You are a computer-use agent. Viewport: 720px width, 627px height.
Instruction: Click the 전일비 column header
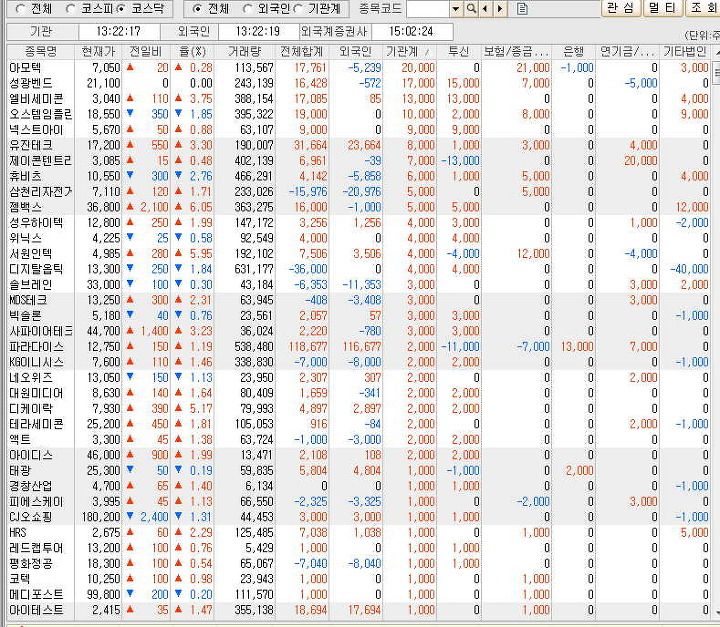point(146,51)
